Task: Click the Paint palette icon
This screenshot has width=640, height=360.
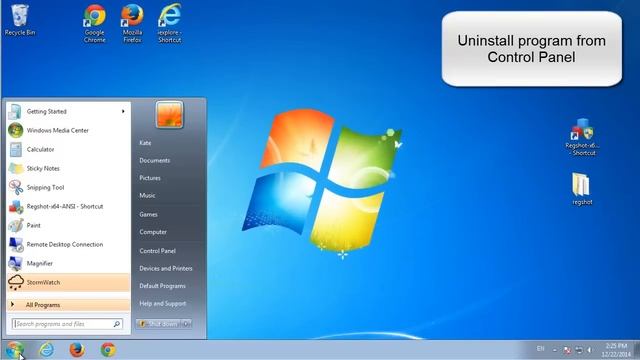Action: tap(16, 225)
